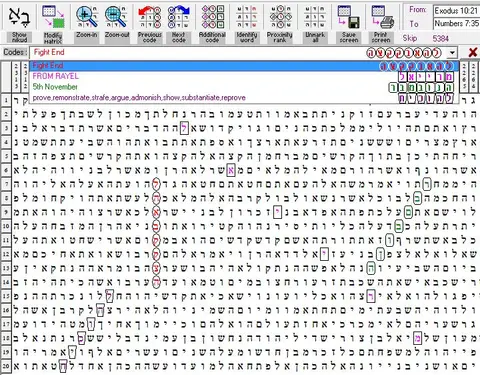The image size is (480, 375).
Task: Click the Skip value 5384
Action: click(440, 38)
